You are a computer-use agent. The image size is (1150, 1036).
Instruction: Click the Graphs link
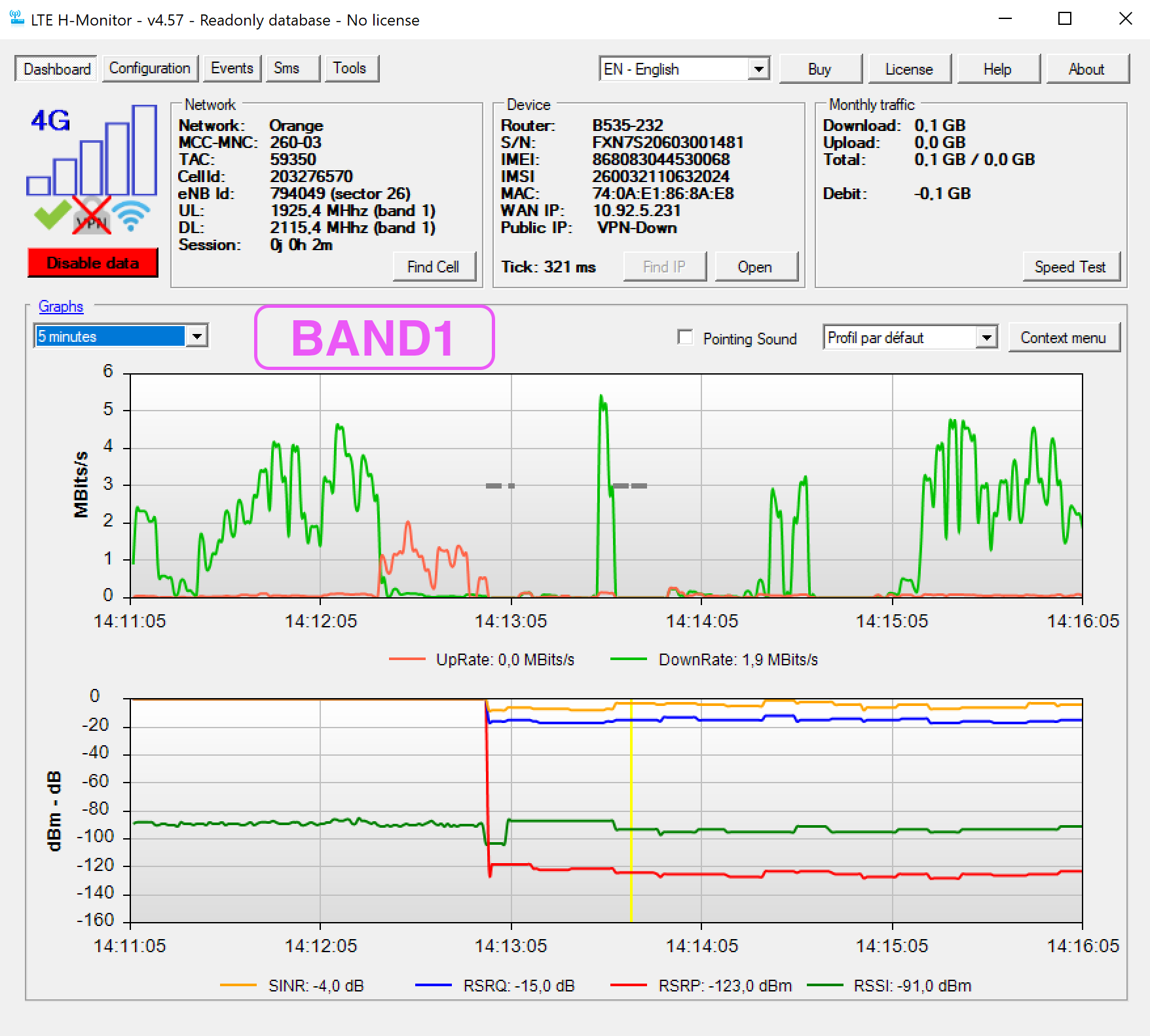(61, 306)
